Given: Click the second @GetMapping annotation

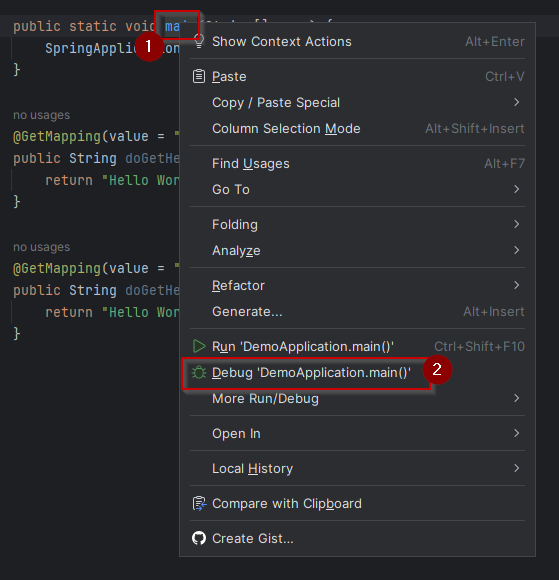Looking at the screenshot, I should [57, 268].
